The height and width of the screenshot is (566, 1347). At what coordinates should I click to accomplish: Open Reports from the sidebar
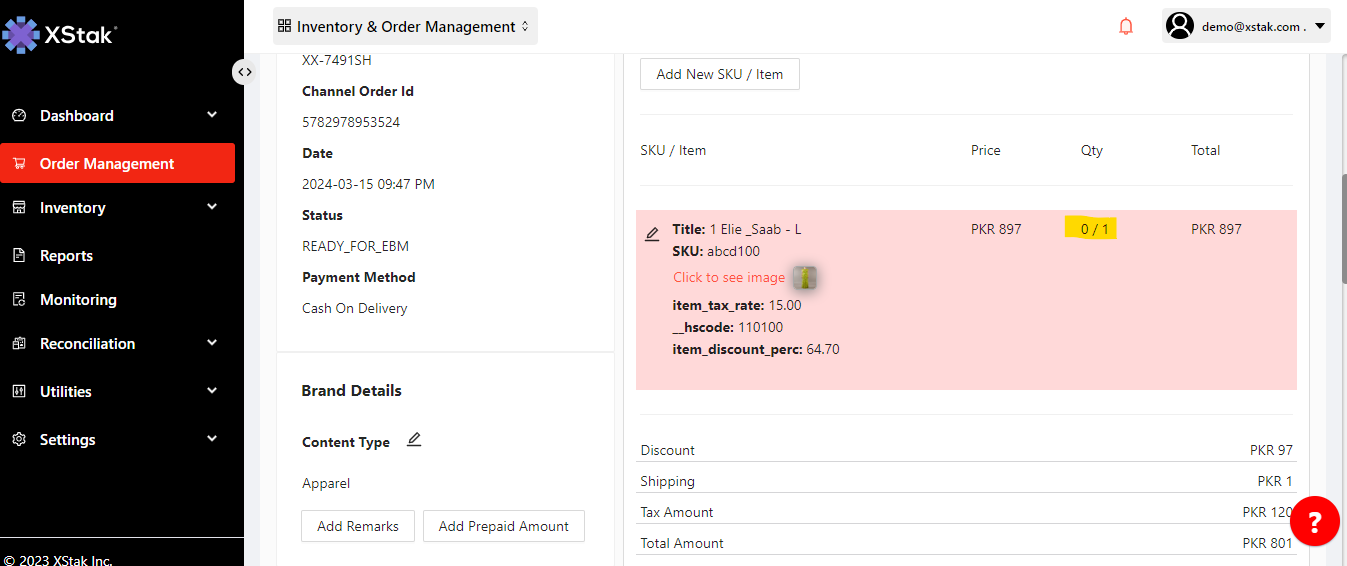(x=66, y=256)
